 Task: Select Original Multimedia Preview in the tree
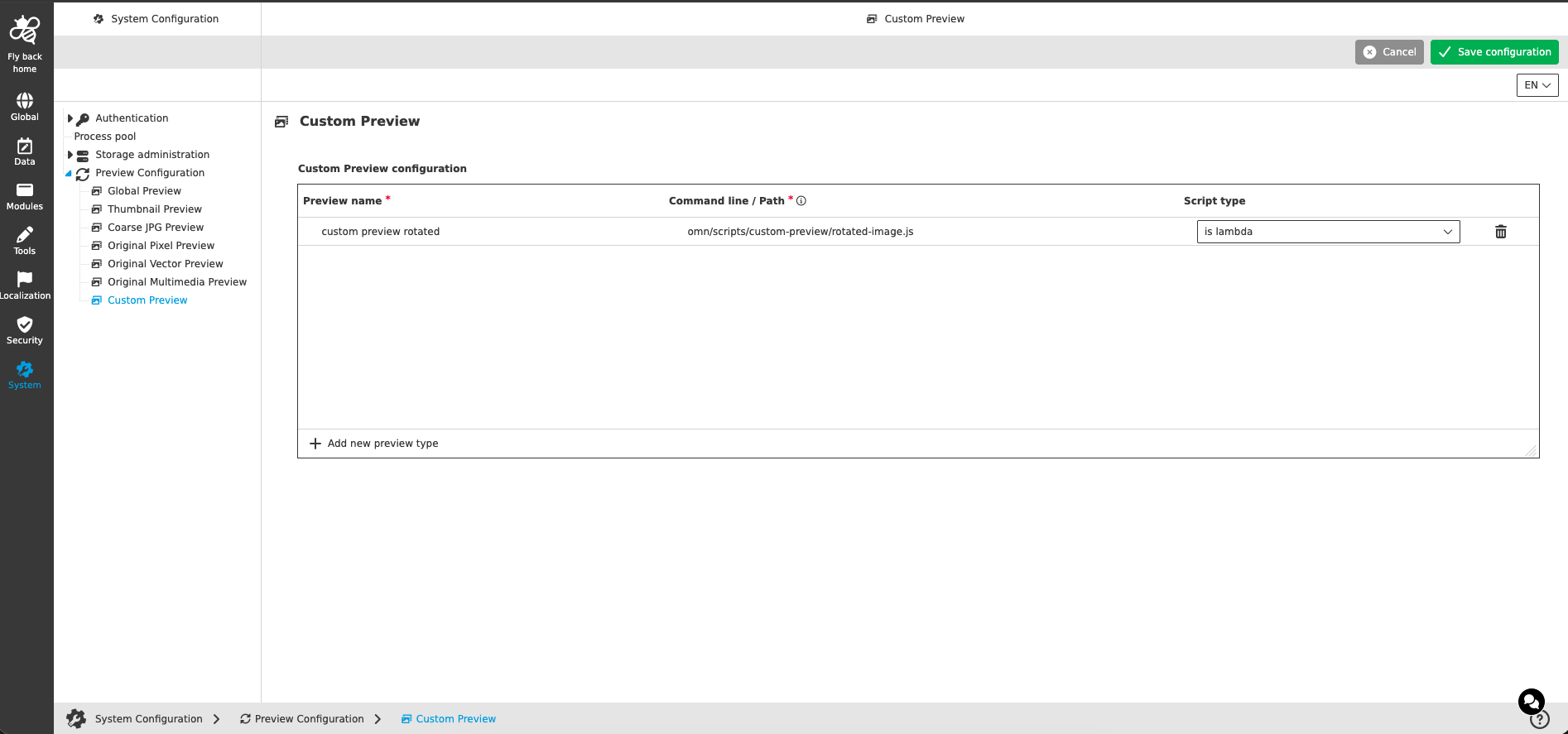(177, 282)
